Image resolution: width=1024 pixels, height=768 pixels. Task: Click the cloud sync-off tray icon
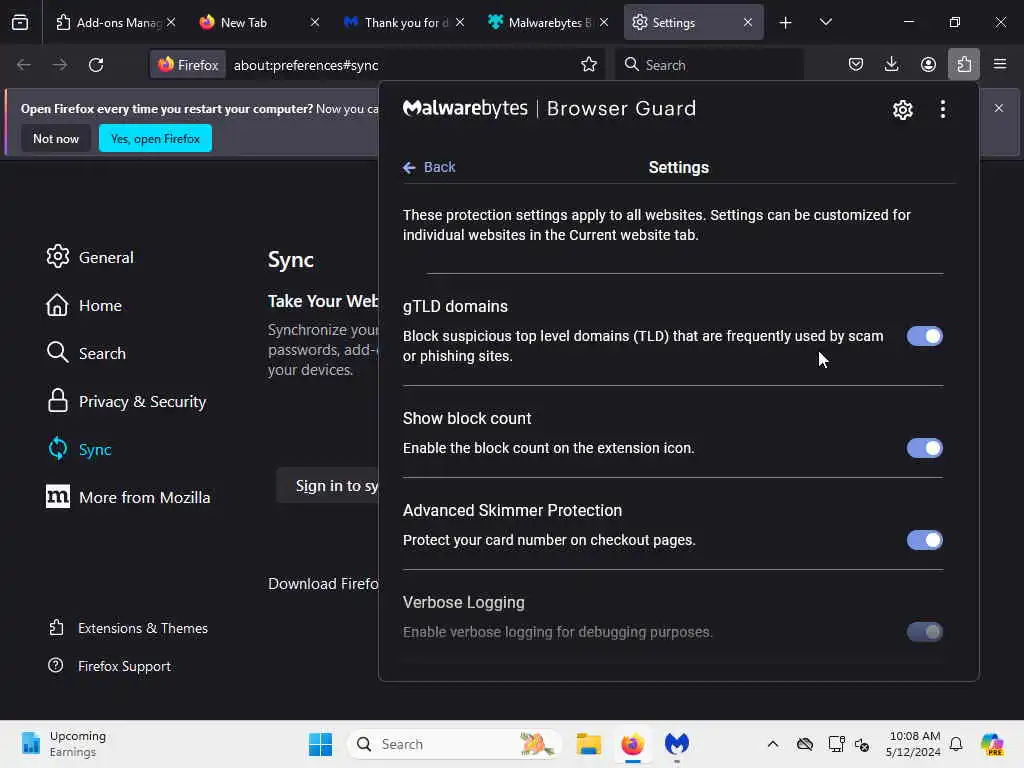point(805,744)
